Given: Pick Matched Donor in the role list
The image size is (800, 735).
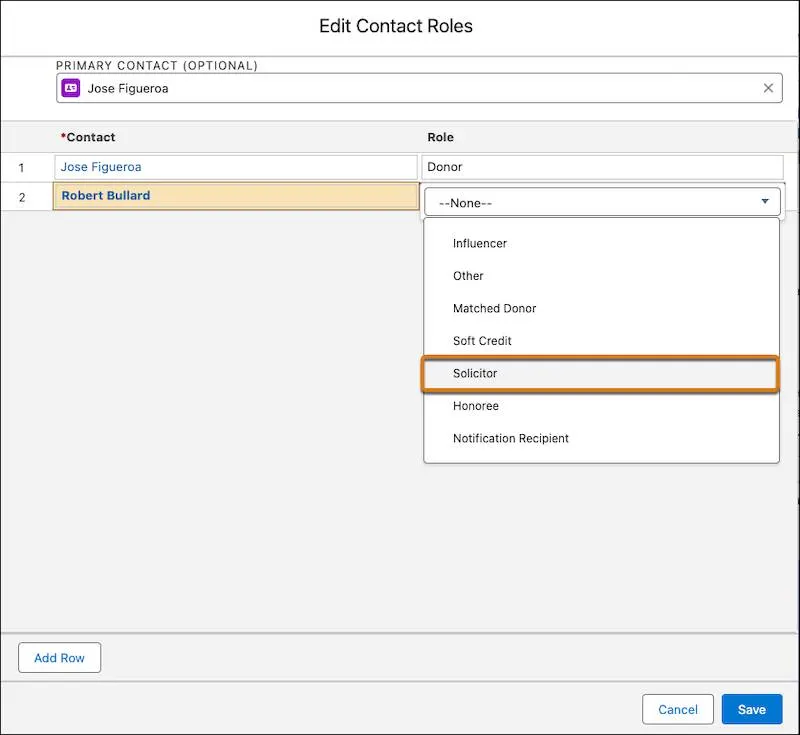Looking at the screenshot, I should click(x=602, y=309).
